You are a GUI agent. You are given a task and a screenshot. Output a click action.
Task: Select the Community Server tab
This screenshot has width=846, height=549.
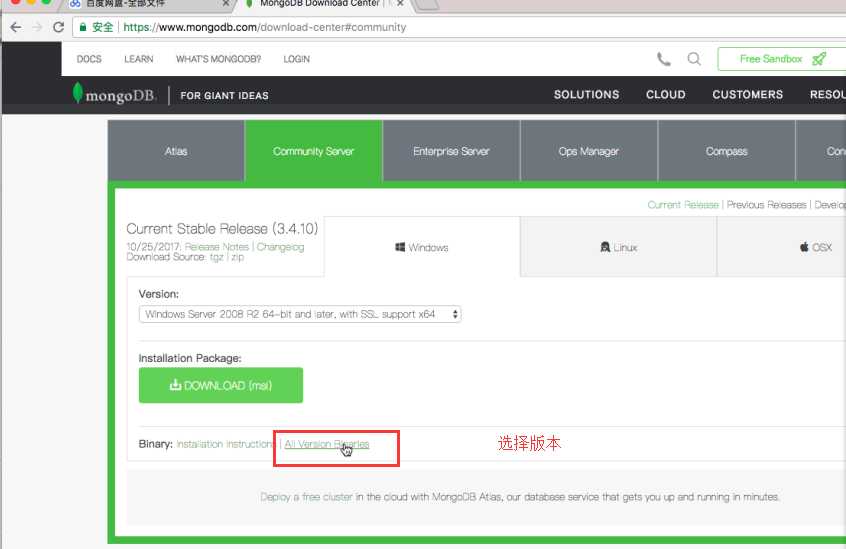[x=313, y=151]
